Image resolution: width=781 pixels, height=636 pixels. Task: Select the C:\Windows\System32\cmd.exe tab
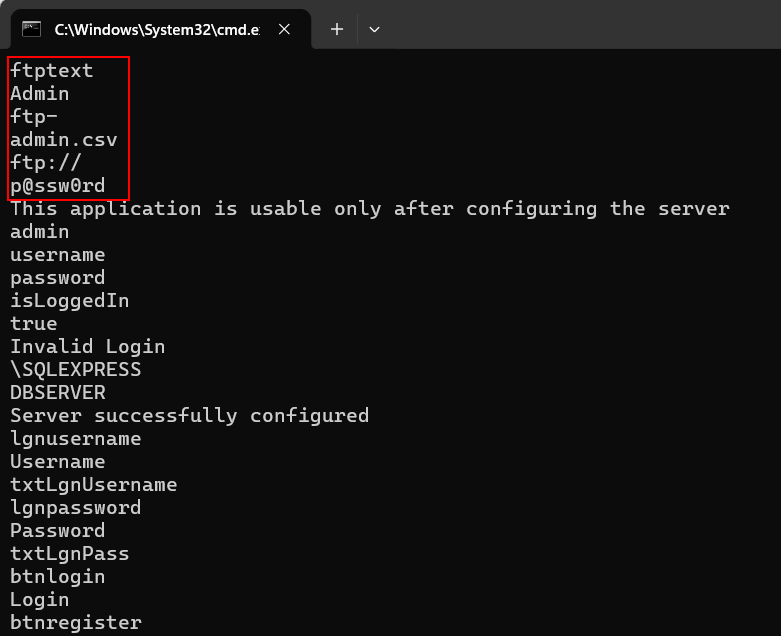pos(155,29)
